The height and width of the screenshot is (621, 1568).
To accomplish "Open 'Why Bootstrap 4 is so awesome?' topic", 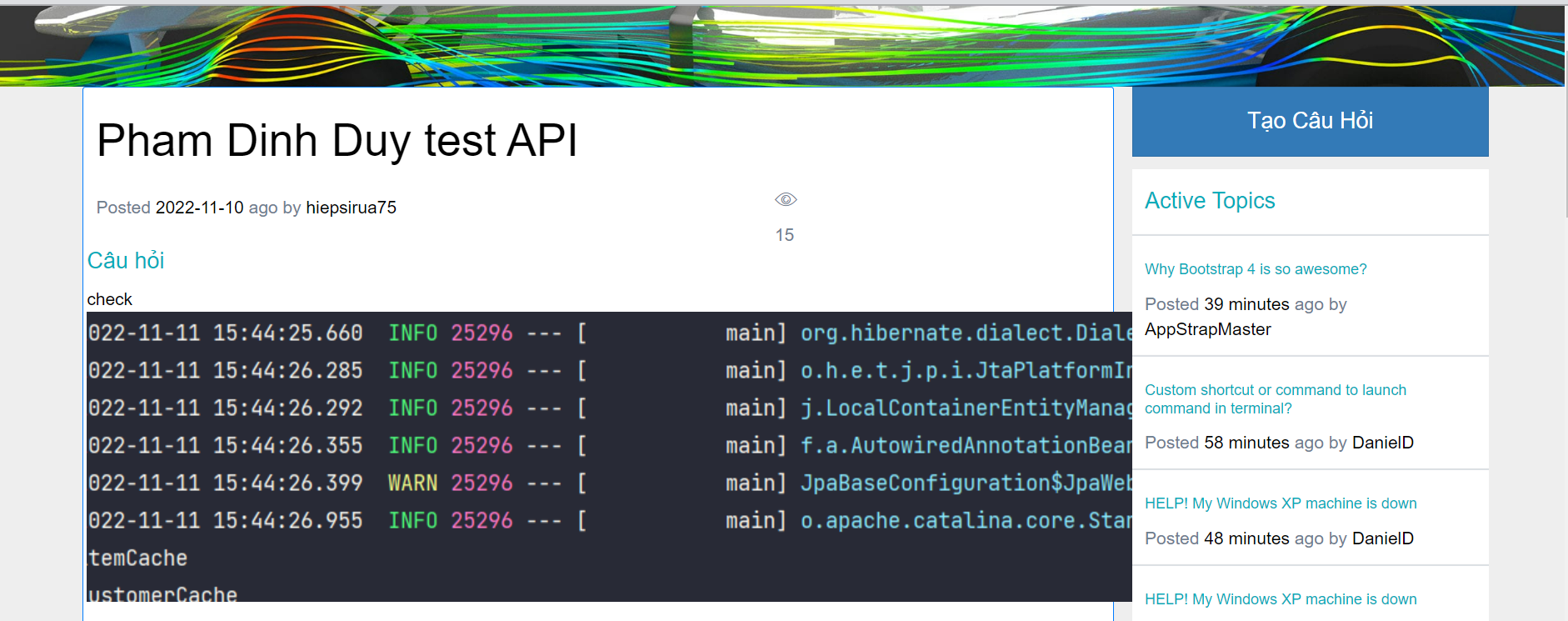I will click(1256, 269).
